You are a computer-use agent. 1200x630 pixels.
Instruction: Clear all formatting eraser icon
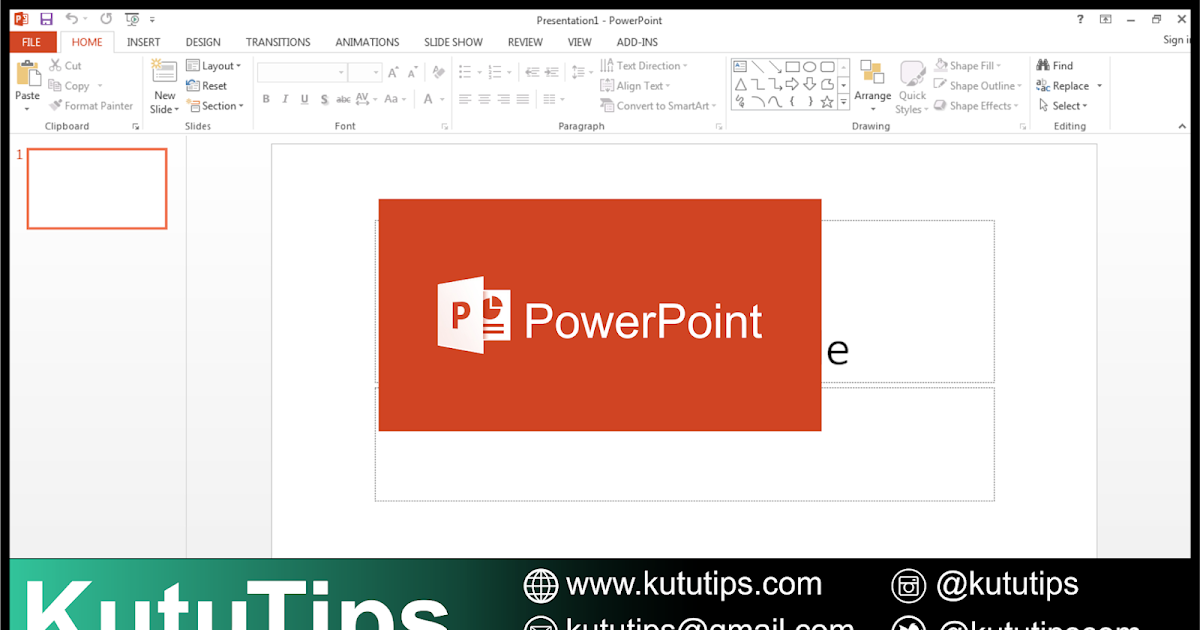pos(438,72)
